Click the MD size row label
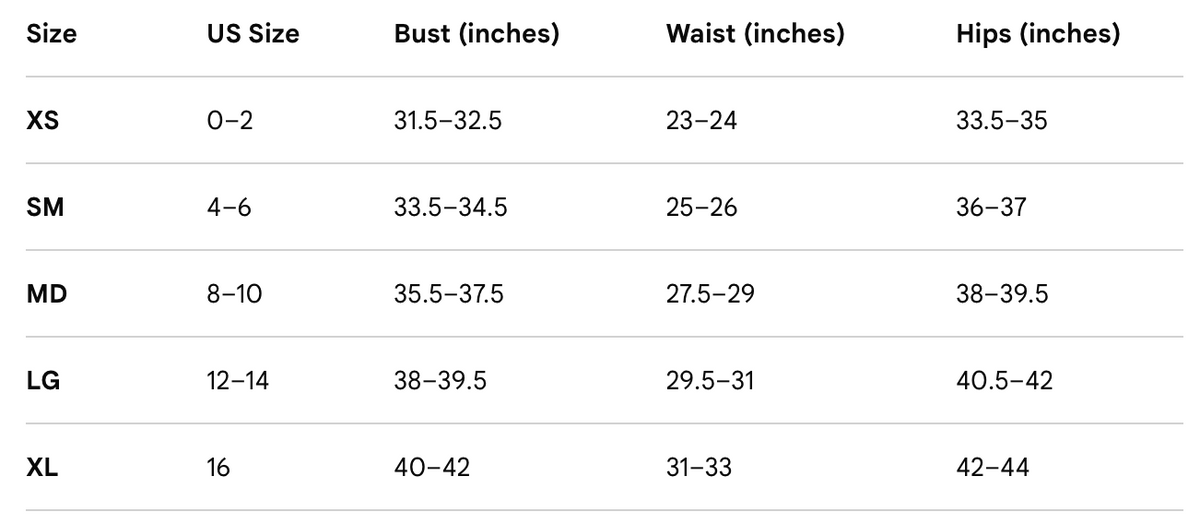 click(46, 294)
